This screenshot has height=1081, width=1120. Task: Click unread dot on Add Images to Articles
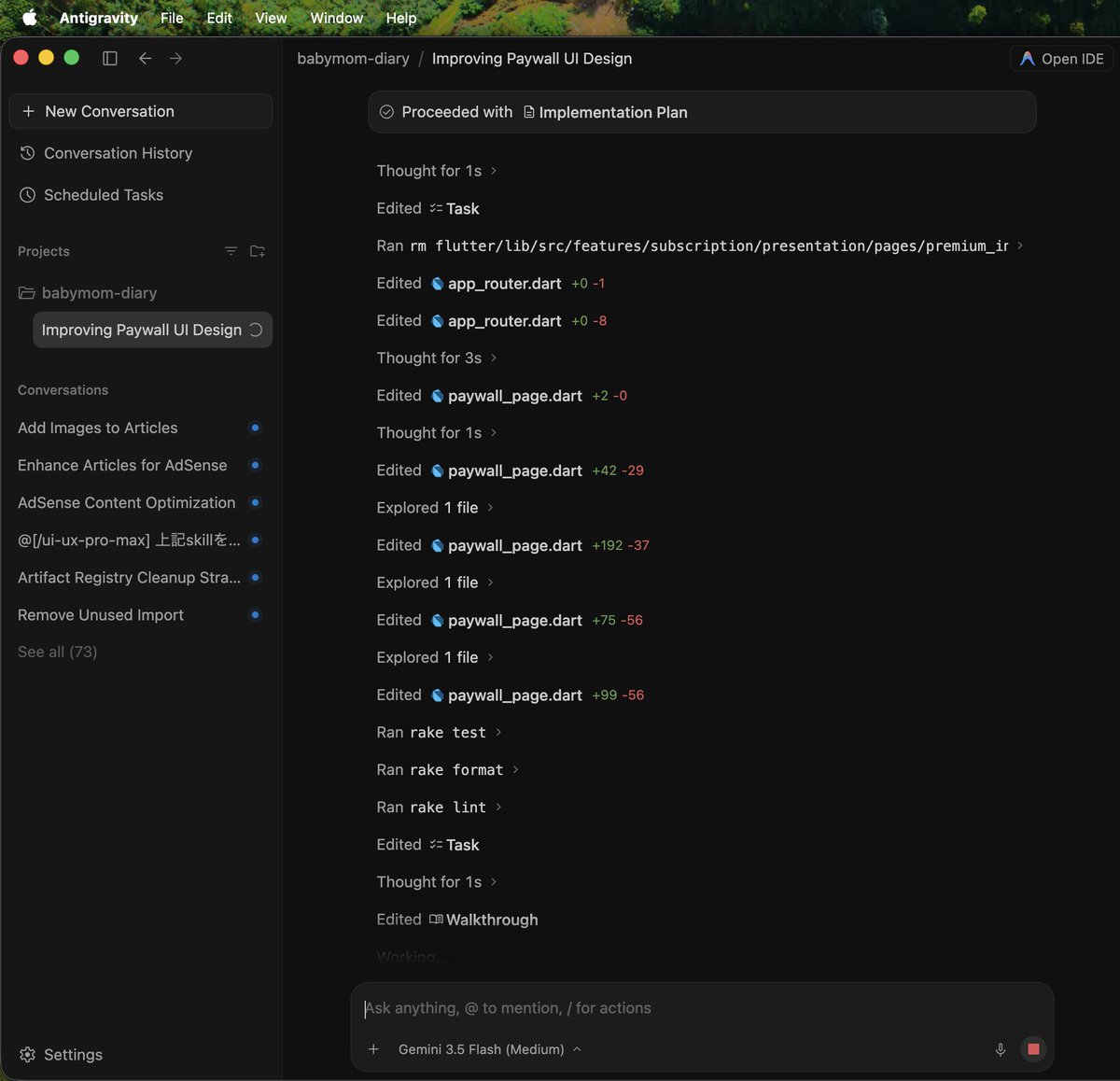pos(255,428)
